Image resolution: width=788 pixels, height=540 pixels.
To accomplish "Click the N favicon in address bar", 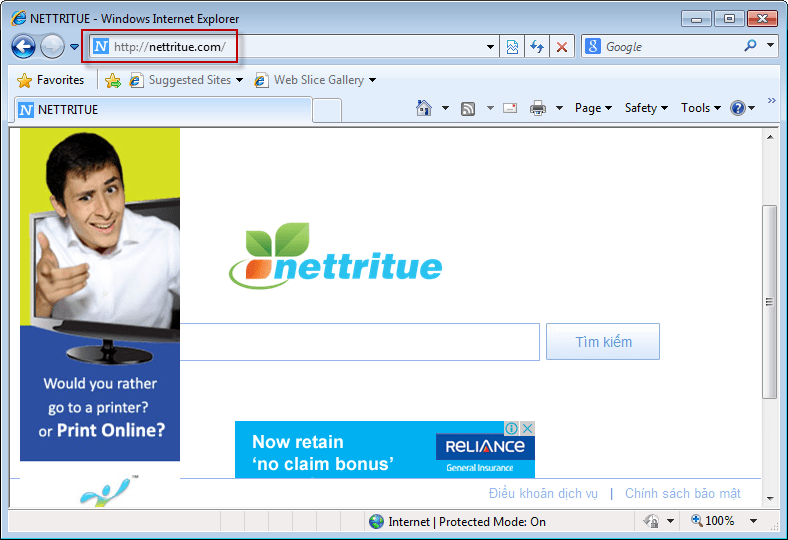I will click(x=101, y=47).
